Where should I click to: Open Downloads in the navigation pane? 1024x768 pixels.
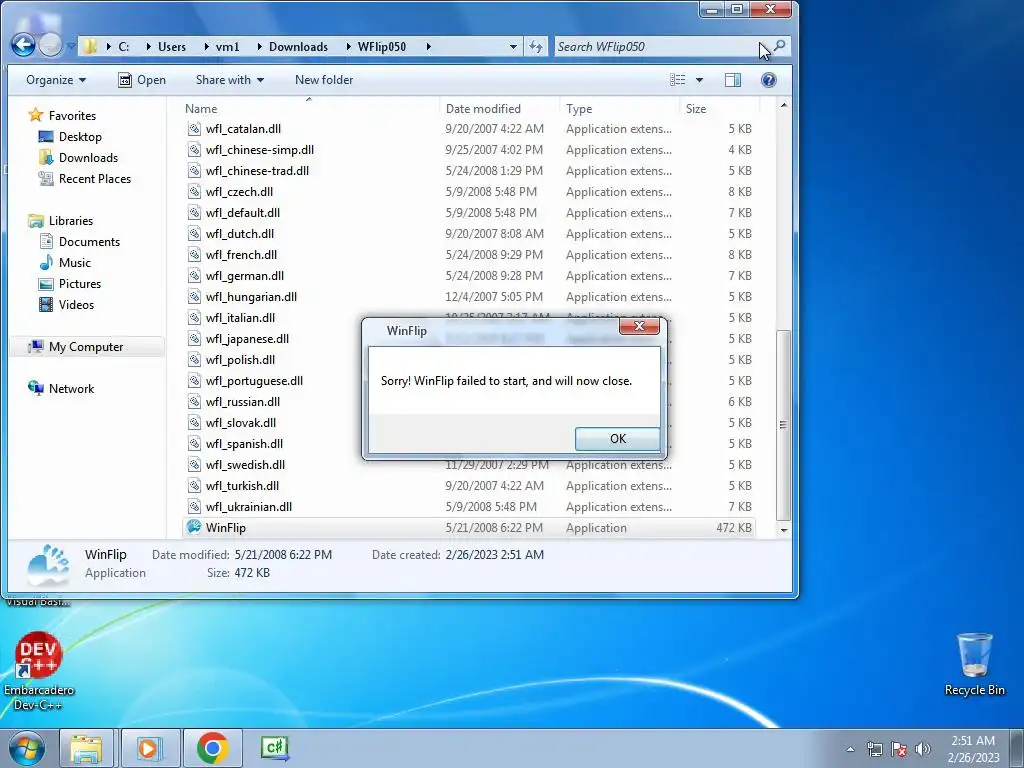[88, 157]
